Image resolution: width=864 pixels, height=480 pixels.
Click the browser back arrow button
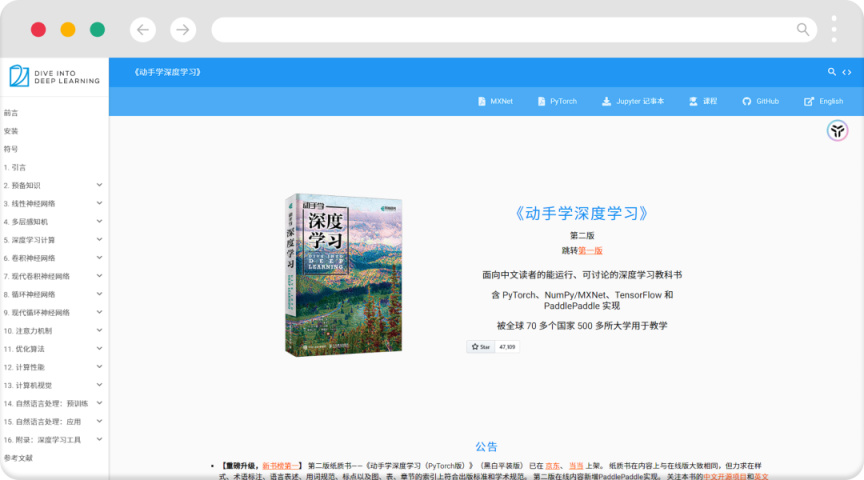[x=143, y=30]
